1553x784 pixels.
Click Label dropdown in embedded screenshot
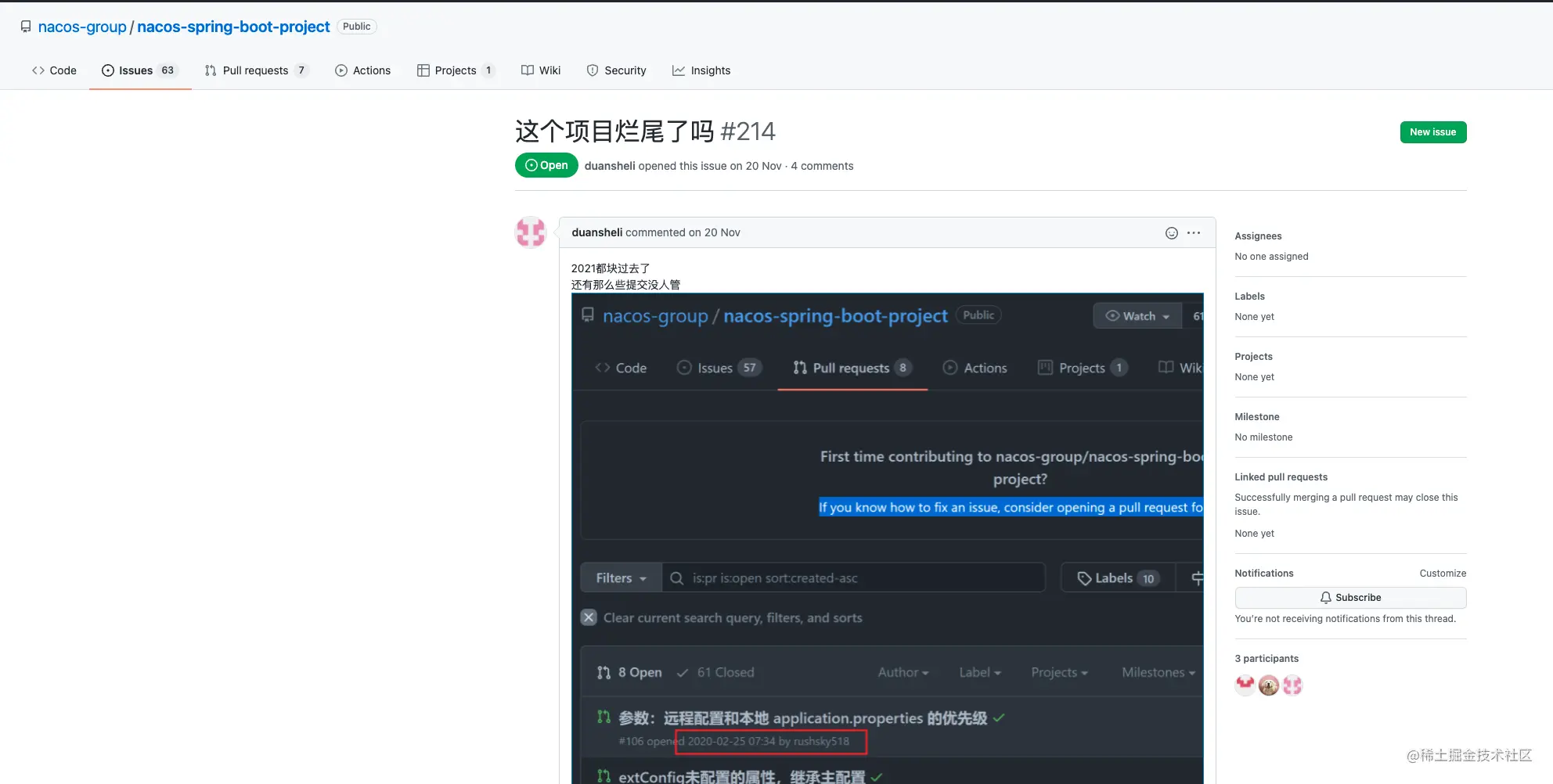pyautogui.click(x=980, y=672)
